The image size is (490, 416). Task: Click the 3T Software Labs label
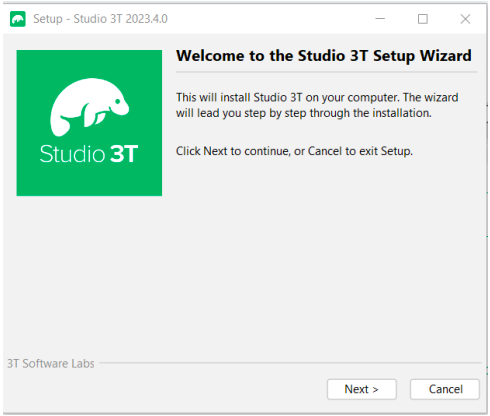pyautogui.click(x=51, y=363)
